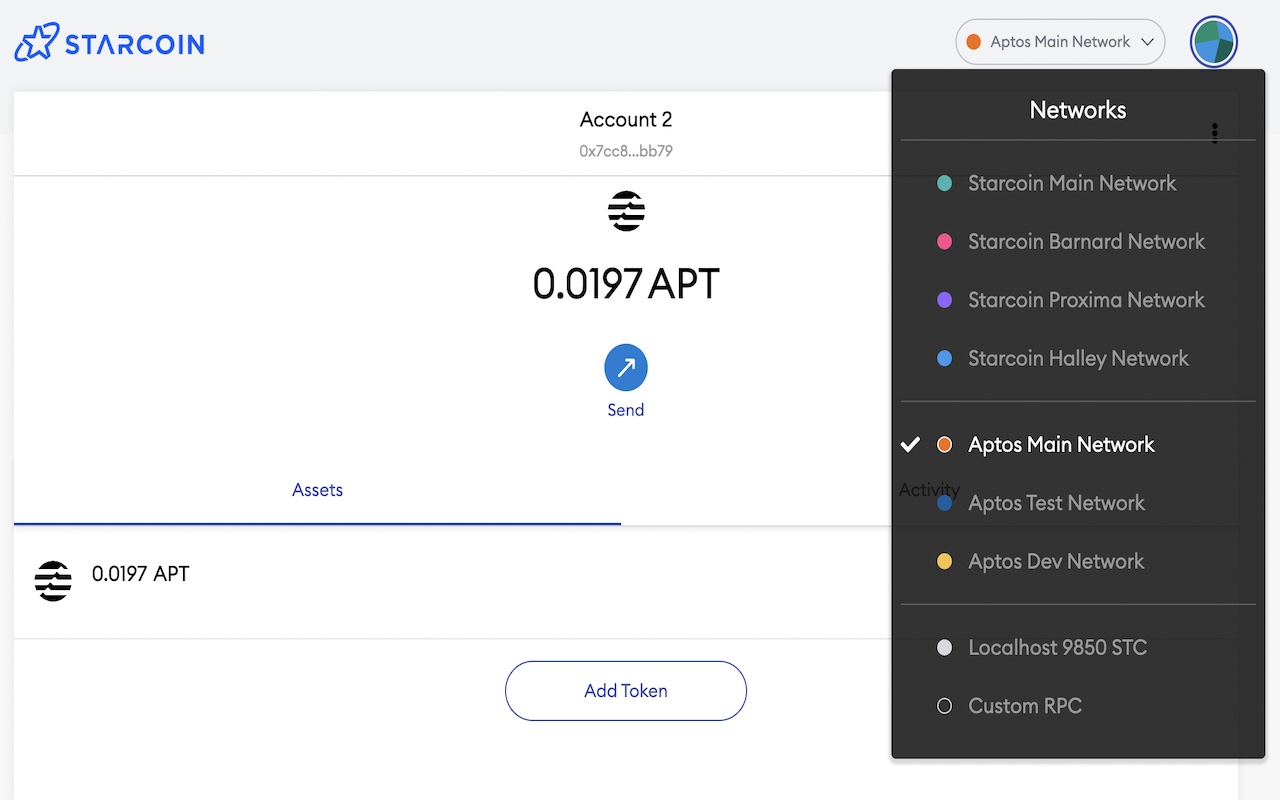1280x800 pixels.
Task: Switch to Starcoin Barnard Network
Action: coord(1086,242)
